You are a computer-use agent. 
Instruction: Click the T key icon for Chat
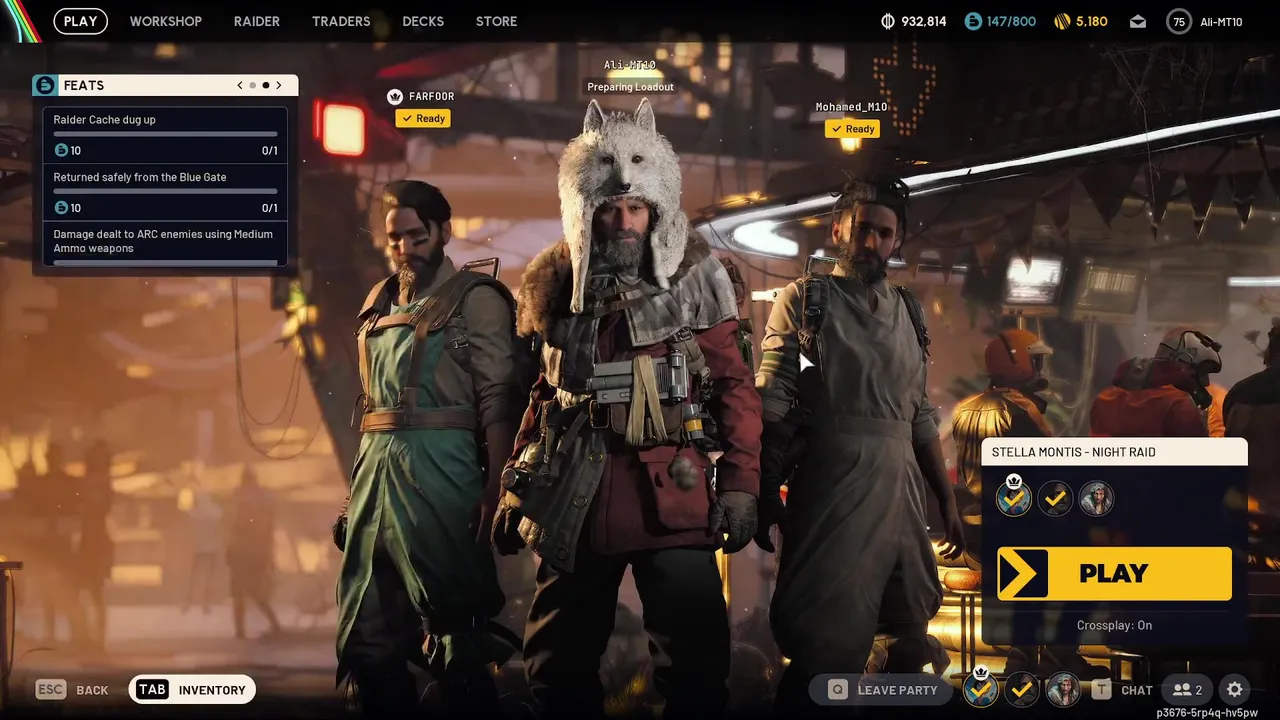[x=1101, y=689]
